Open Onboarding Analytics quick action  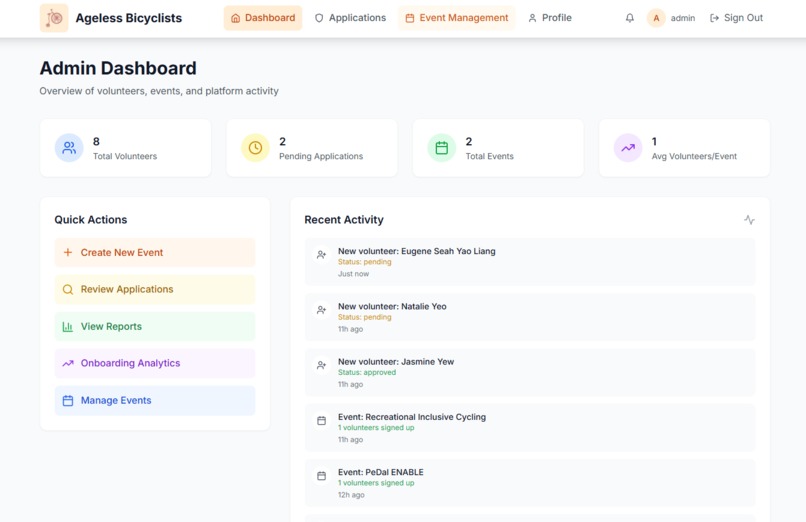click(155, 363)
